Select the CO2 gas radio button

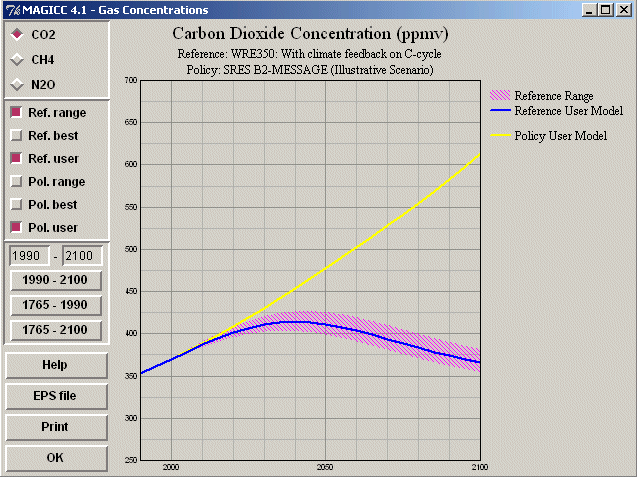tap(16, 35)
